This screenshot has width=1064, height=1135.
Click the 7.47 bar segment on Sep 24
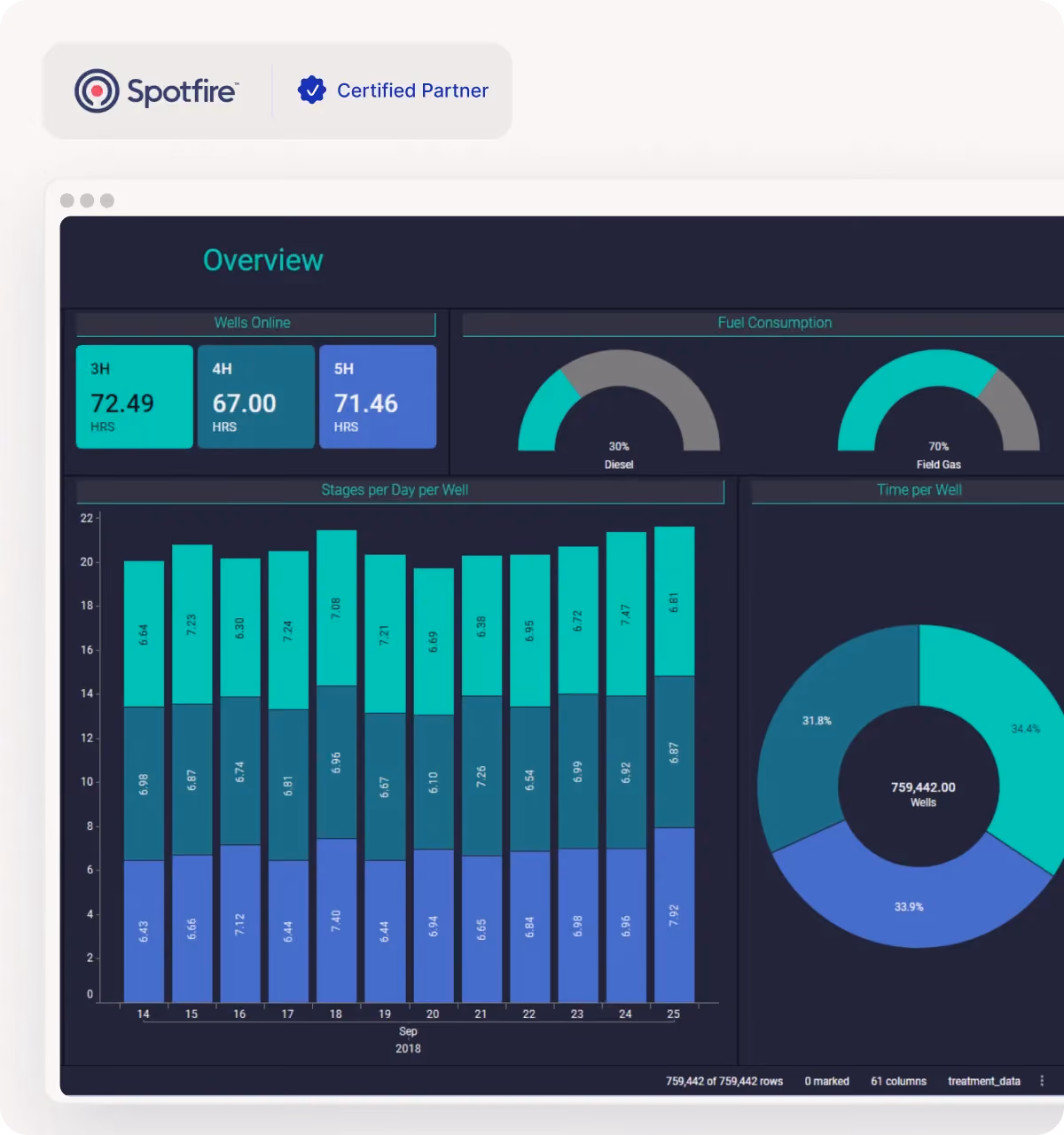pyautogui.click(x=626, y=614)
